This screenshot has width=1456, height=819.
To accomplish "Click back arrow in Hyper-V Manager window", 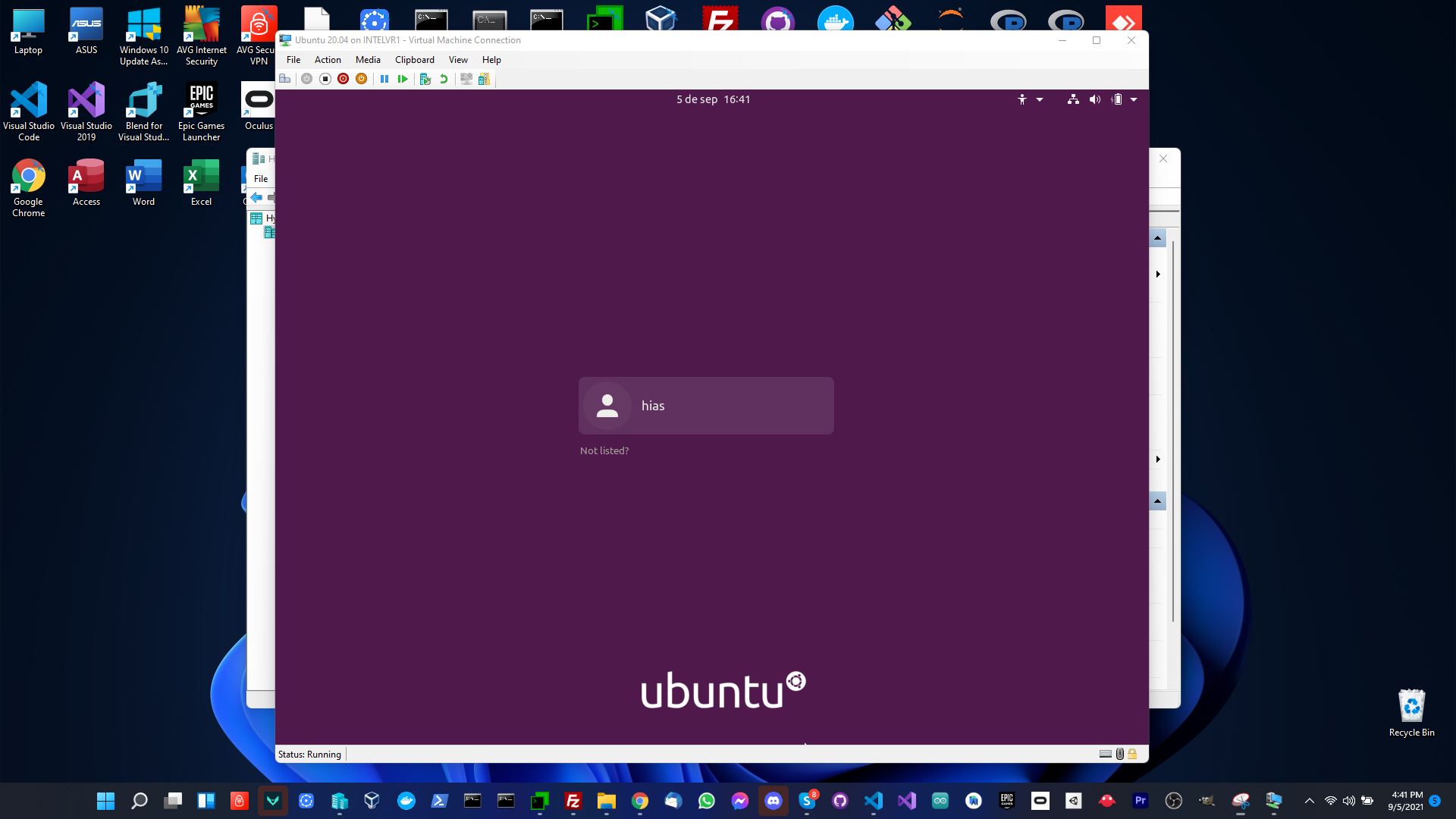I will pos(256,198).
